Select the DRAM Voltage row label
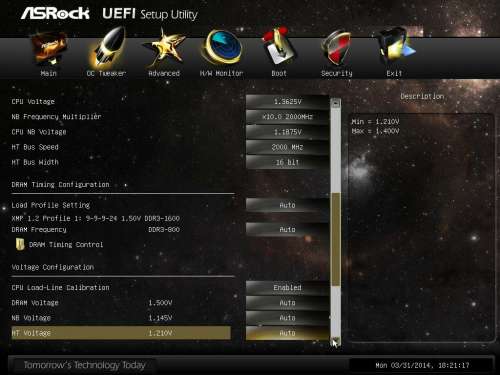 [35, 303]
